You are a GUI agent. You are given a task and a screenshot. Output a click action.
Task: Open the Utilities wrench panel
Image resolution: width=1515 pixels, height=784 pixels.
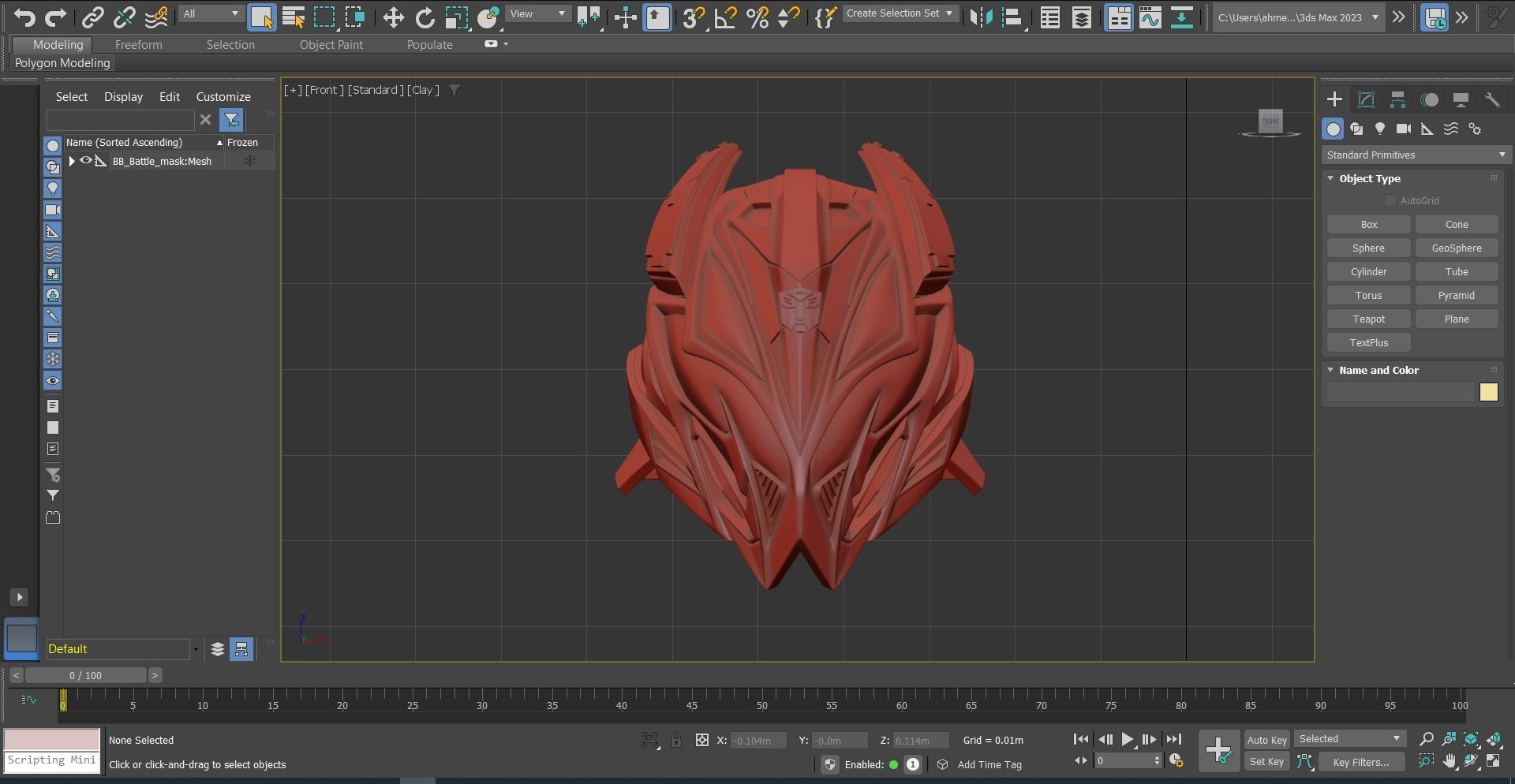click(1491, 100)
